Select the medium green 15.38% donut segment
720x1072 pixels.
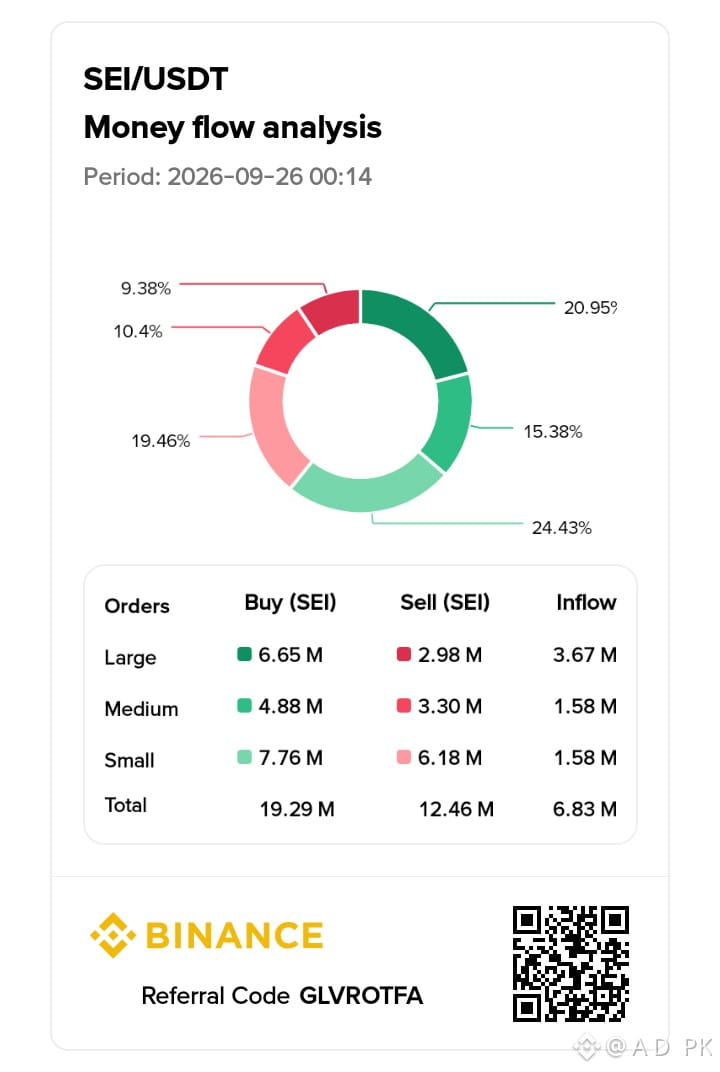coord(450,423)
